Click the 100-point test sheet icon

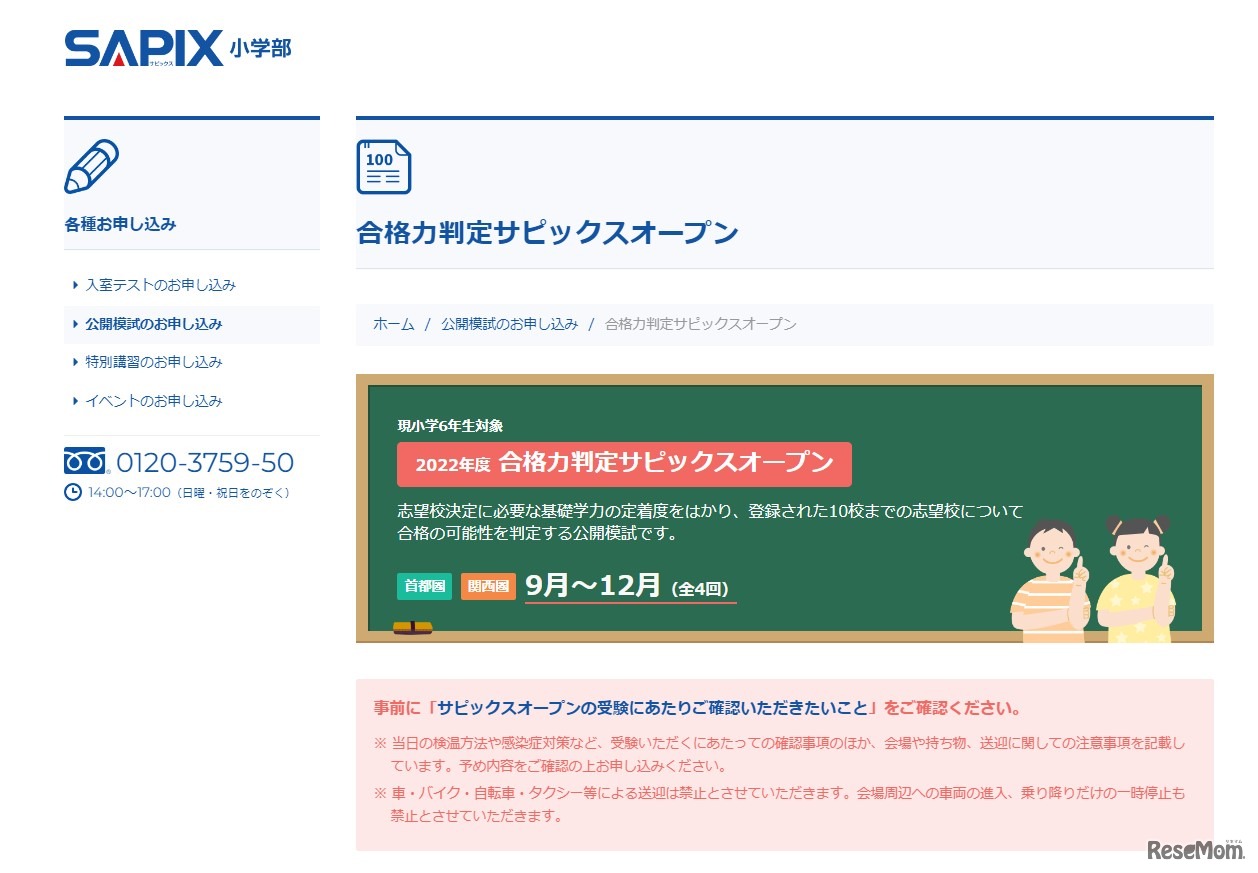point(384,166)
